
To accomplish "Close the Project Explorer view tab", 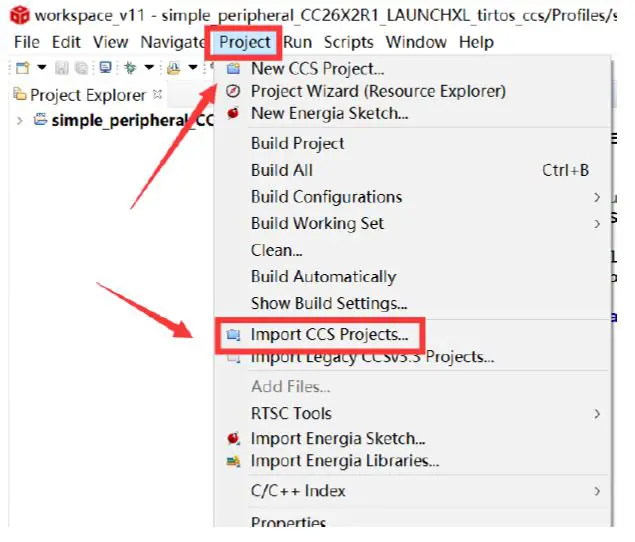I will point(156,95).
